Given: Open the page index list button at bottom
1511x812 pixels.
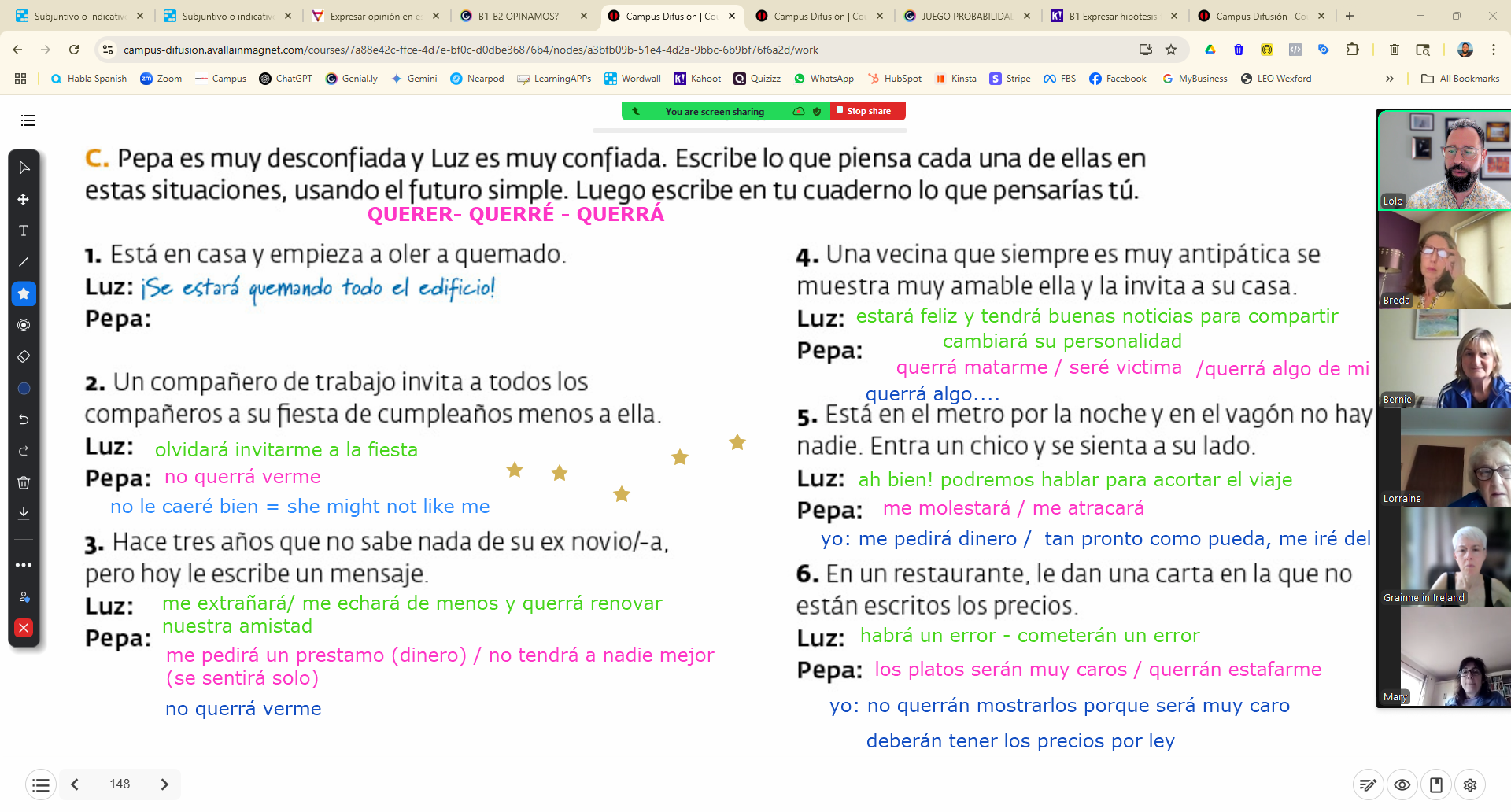Looking at the screenshot, I should 41,784.
